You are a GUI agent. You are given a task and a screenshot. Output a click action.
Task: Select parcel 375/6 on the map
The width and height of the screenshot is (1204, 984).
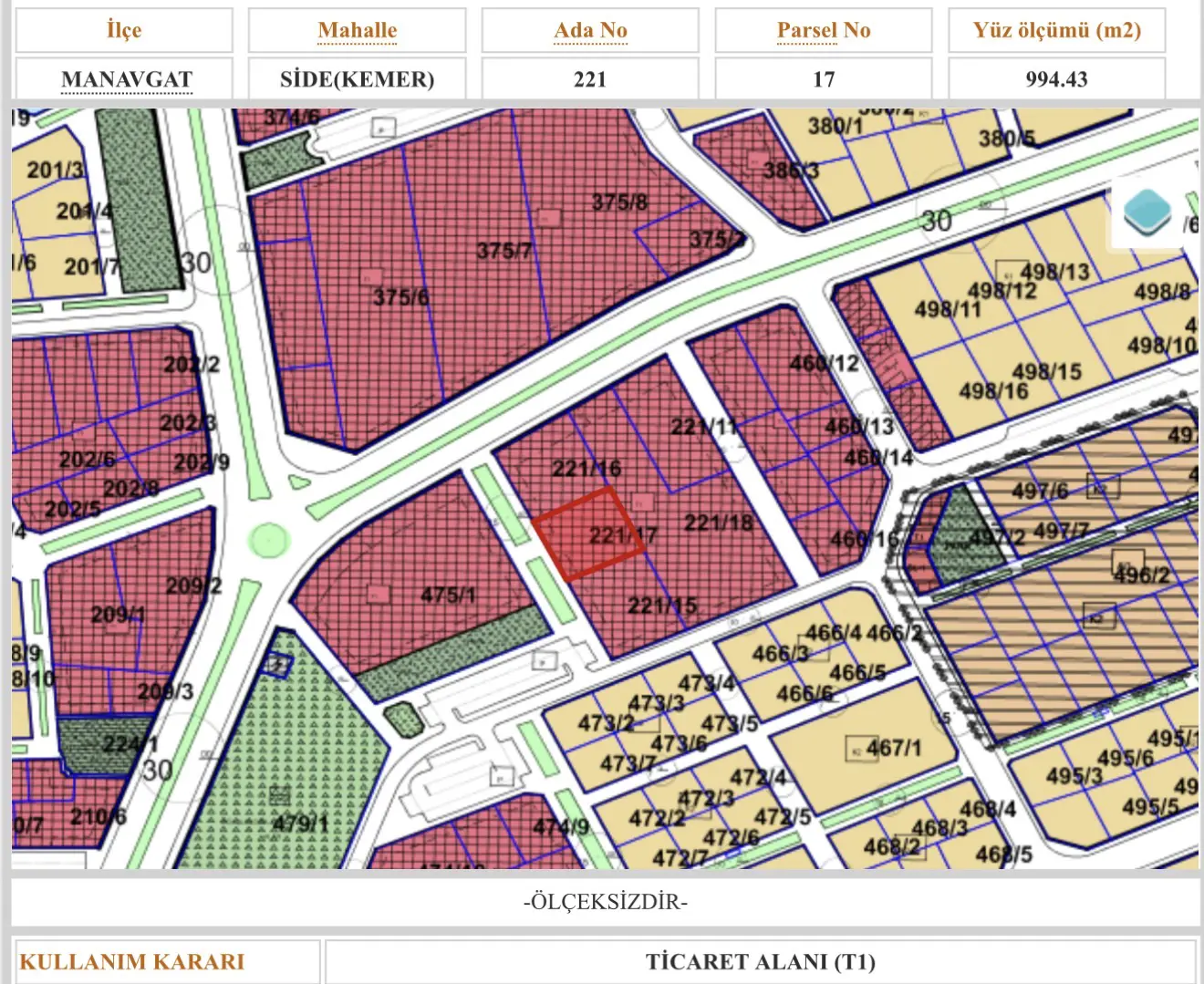400,297
